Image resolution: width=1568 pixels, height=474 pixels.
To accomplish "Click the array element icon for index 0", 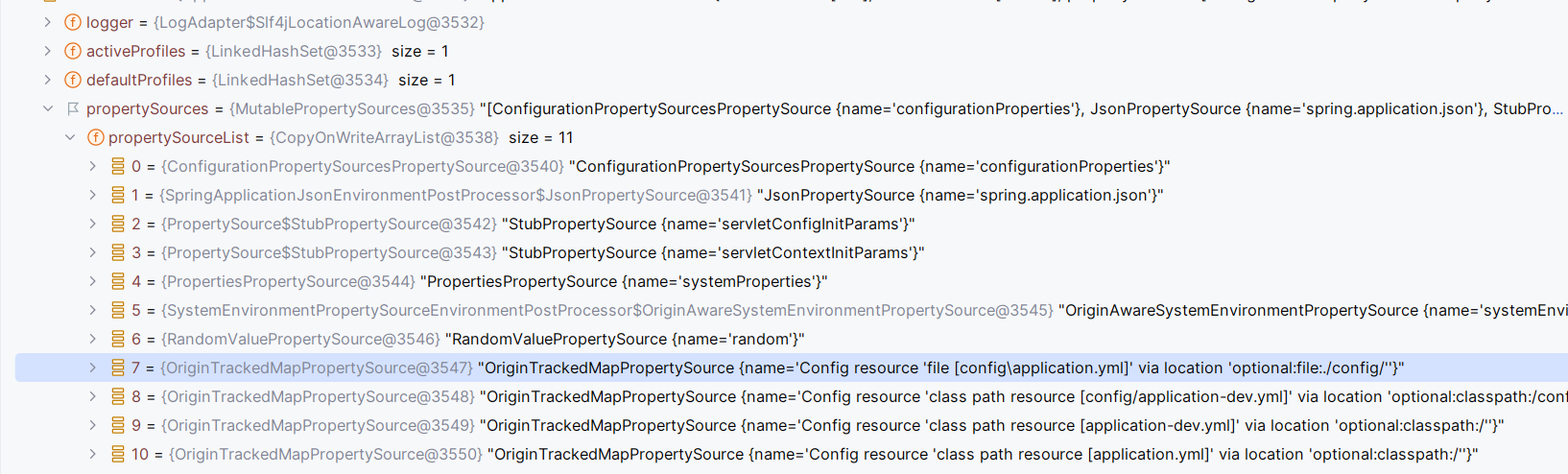I will pyautogui.click(x=118, y=166).
